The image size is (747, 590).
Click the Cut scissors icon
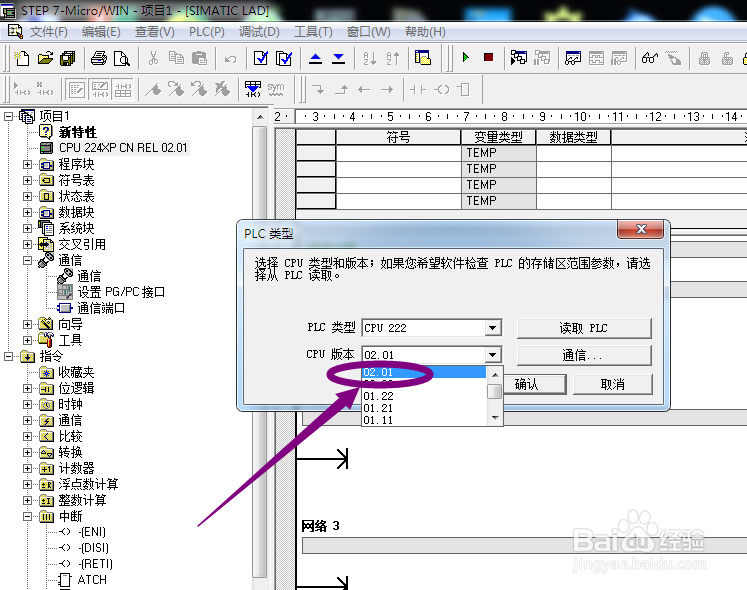153,58
